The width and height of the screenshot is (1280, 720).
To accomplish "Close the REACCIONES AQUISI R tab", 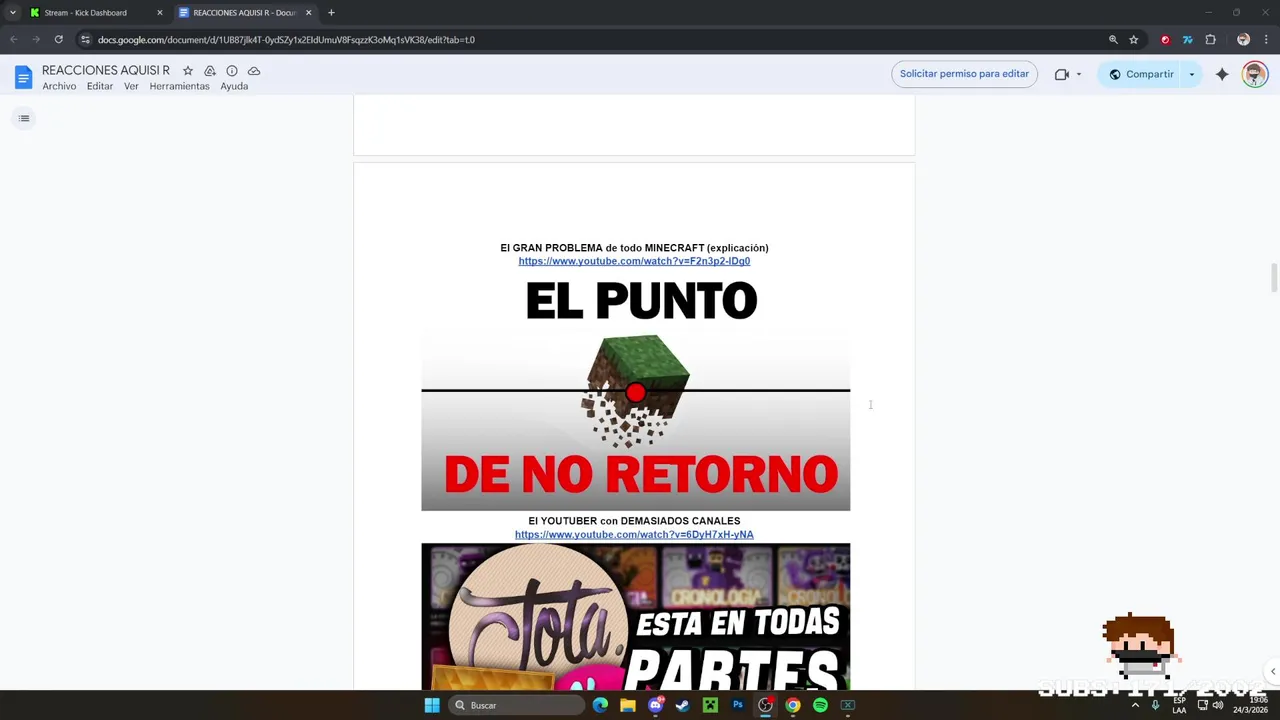I will (308, 13).
